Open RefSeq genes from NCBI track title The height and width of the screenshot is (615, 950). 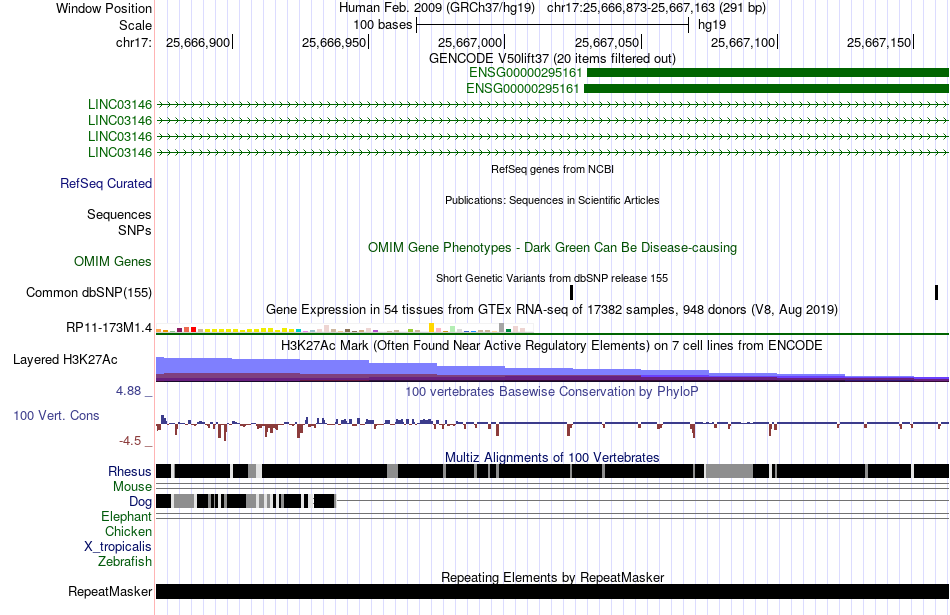point(552,170)
